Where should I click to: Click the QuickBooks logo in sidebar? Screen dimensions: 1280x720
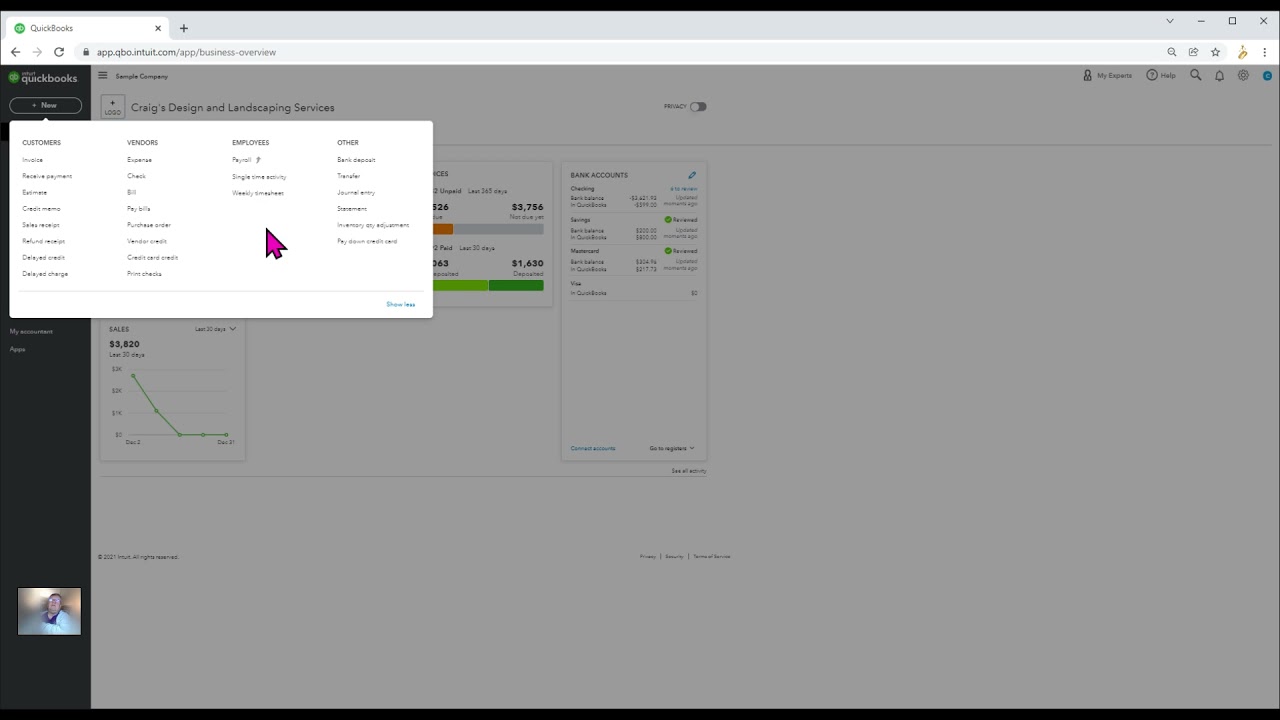pyautogui.click(x=43, y=77)
